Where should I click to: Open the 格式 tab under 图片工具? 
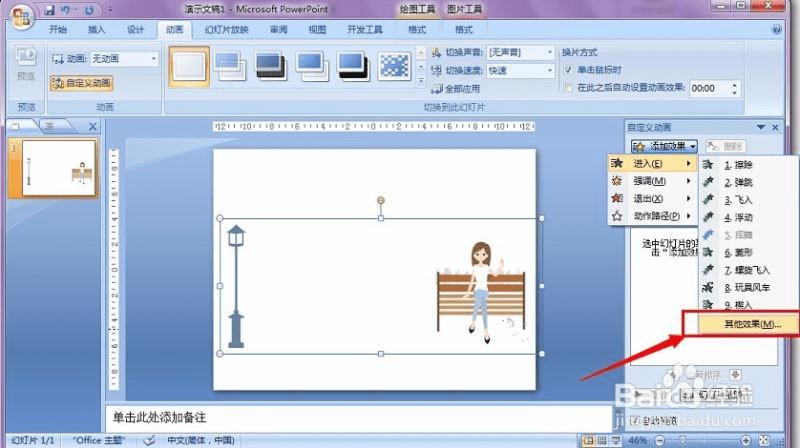[x=464, y=30]
